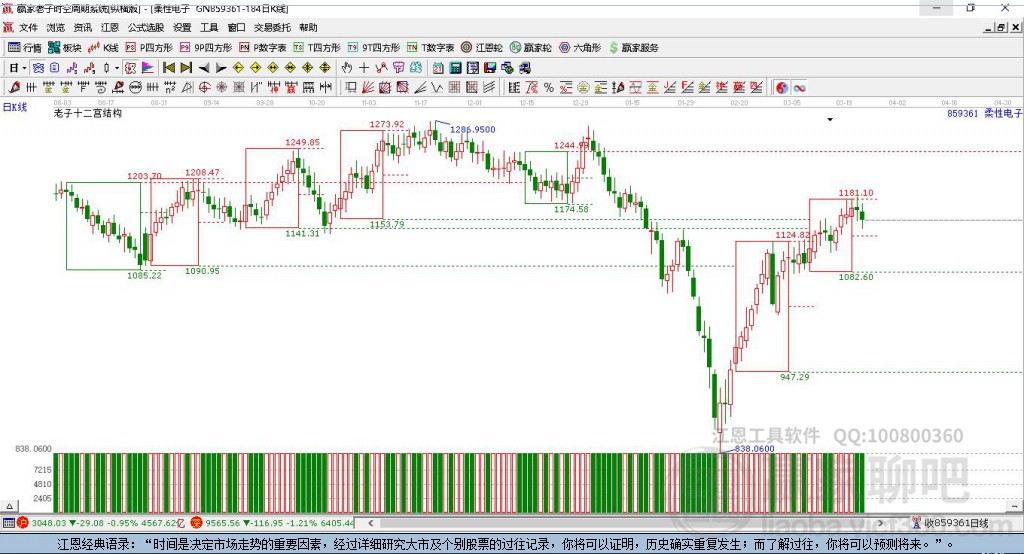The image size is (1024, 554).
Task: Open T四方形 tool
Action: [317, 48]
